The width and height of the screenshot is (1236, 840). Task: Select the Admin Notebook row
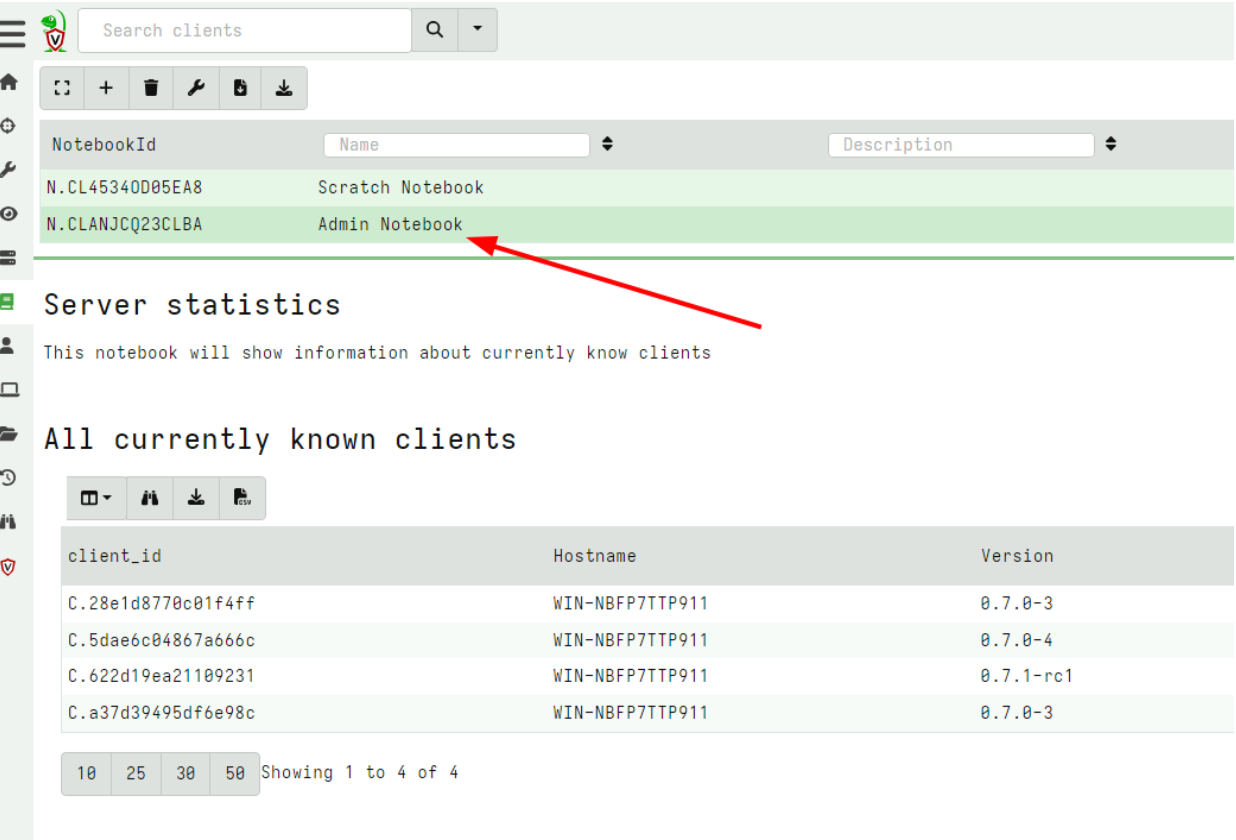[390, 224]
